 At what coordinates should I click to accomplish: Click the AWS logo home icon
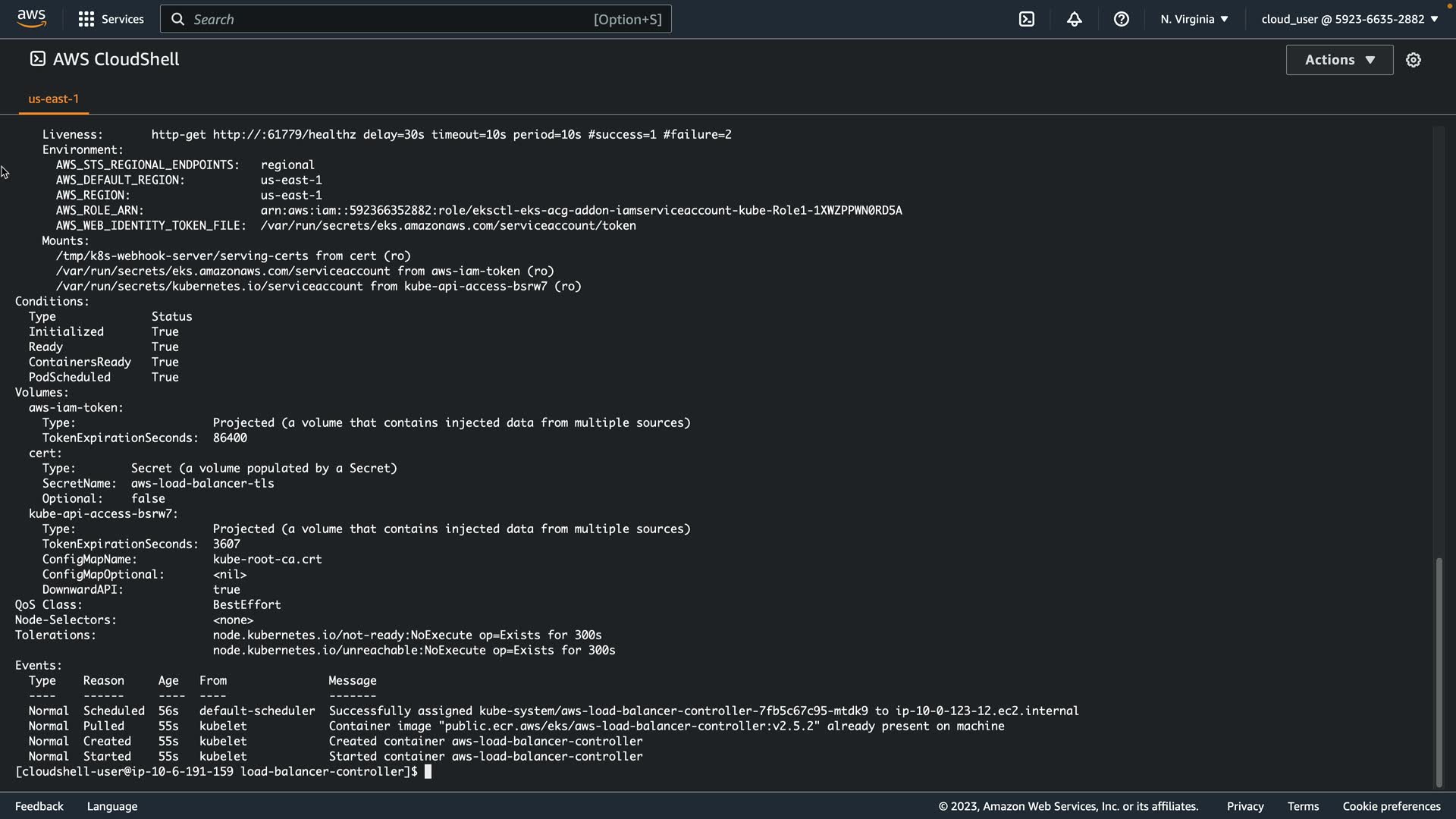click(31, 18)
